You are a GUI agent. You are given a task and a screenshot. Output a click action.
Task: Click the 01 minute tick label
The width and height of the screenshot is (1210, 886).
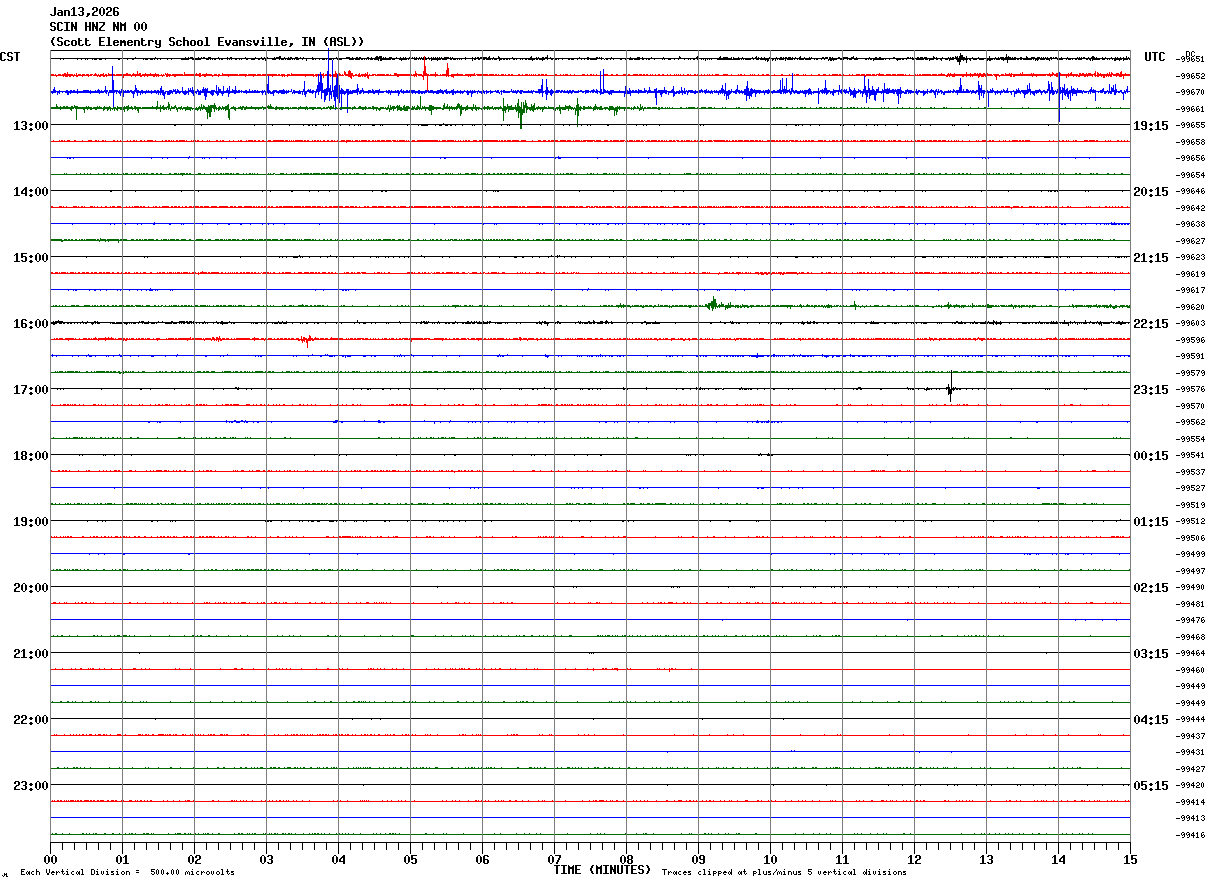122,859
